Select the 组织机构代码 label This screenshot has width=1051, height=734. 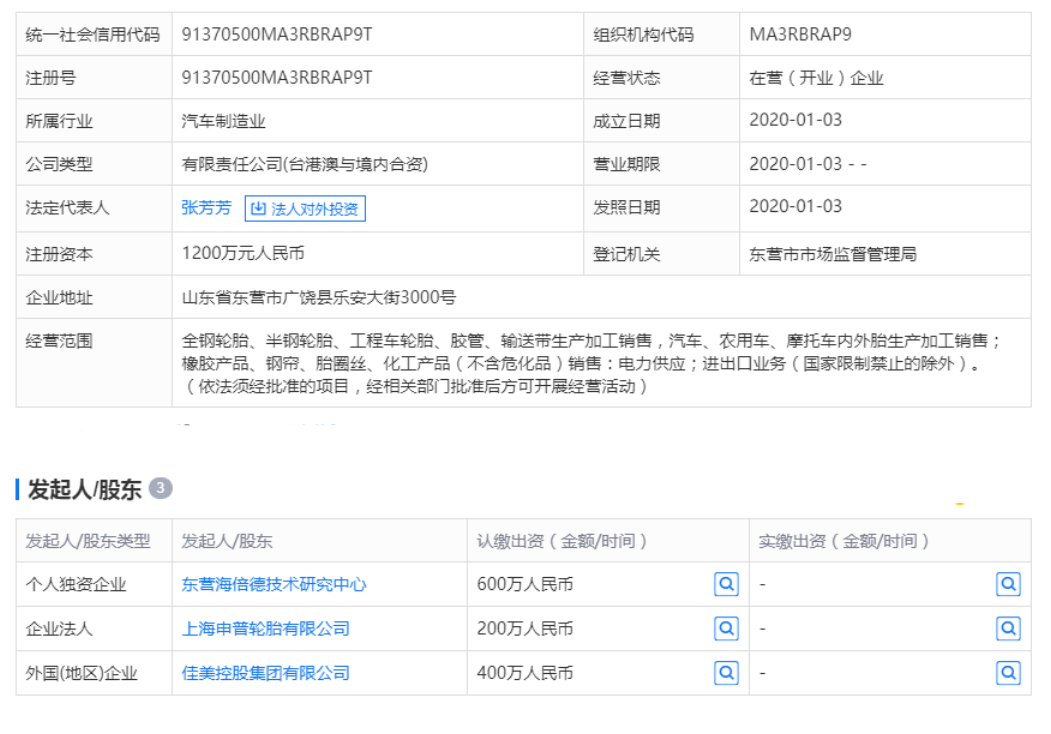pos(643,34)
